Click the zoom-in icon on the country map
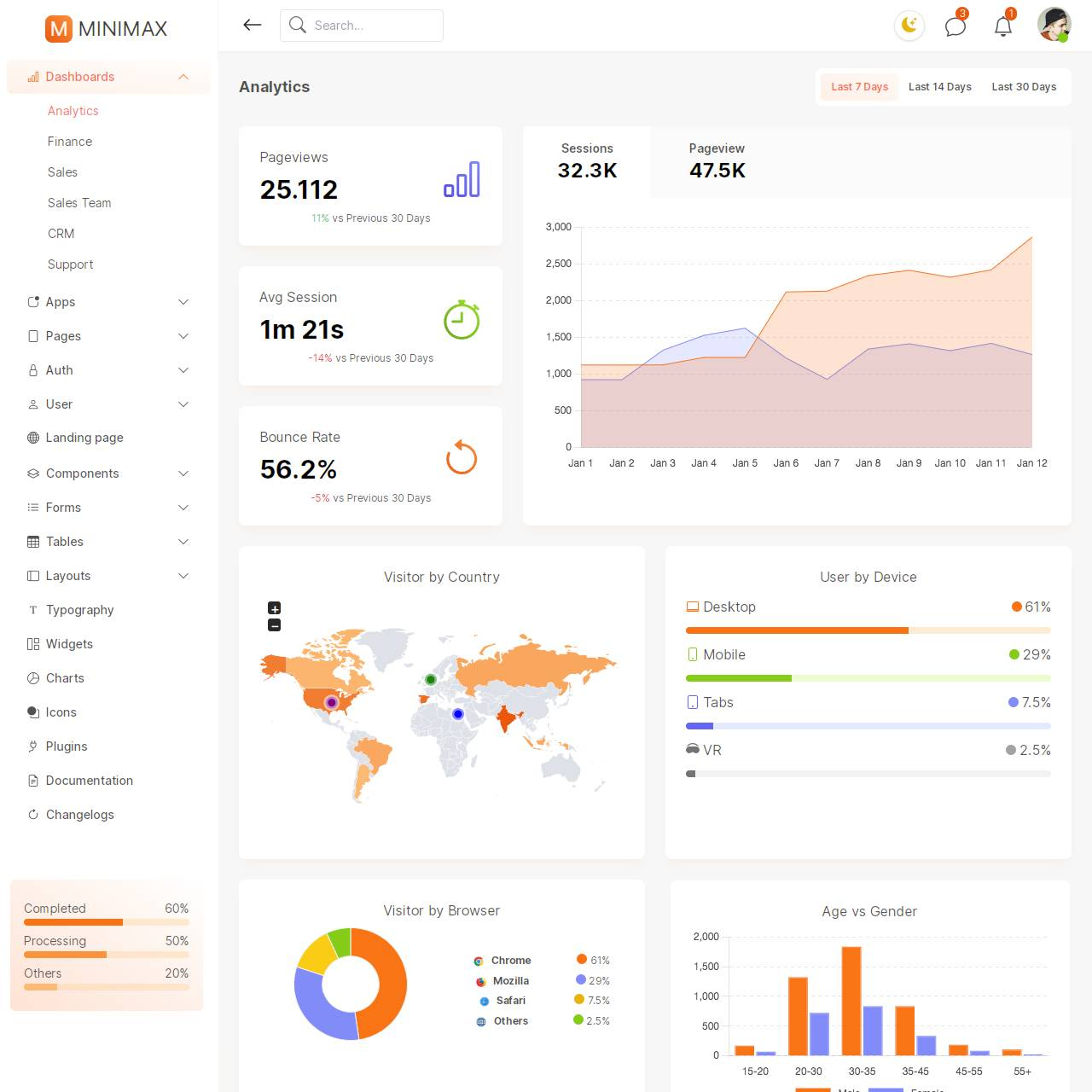 (x=274, y=607)
